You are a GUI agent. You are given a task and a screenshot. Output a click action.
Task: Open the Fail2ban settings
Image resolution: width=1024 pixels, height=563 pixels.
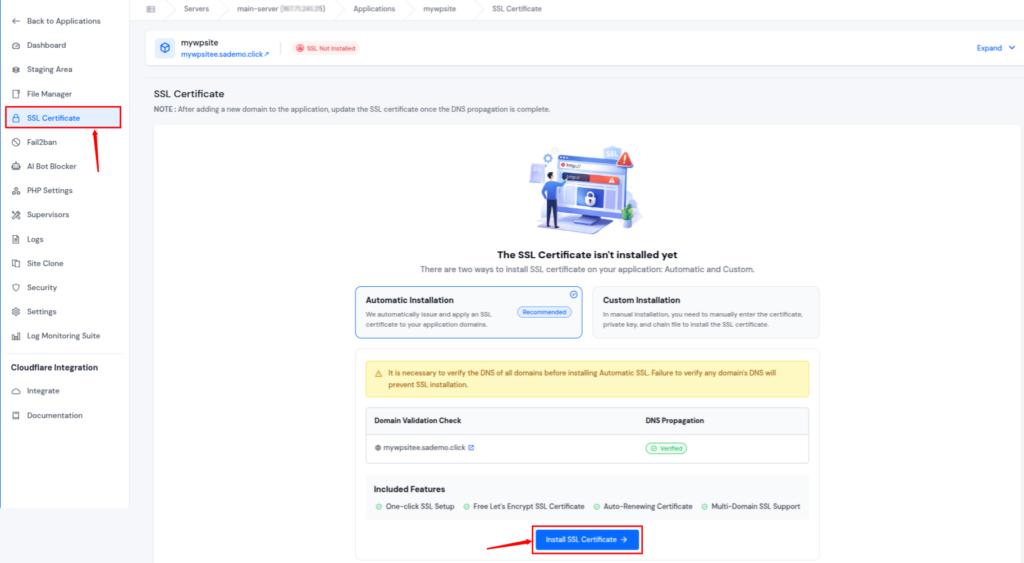[41, 142]
